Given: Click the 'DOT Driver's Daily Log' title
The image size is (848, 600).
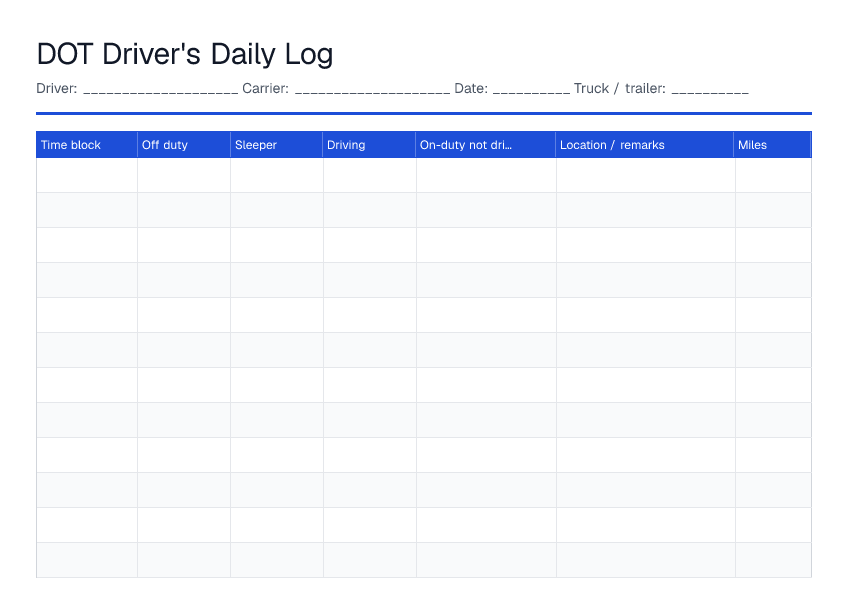Looking at the screenshot, I should (184, 54).
